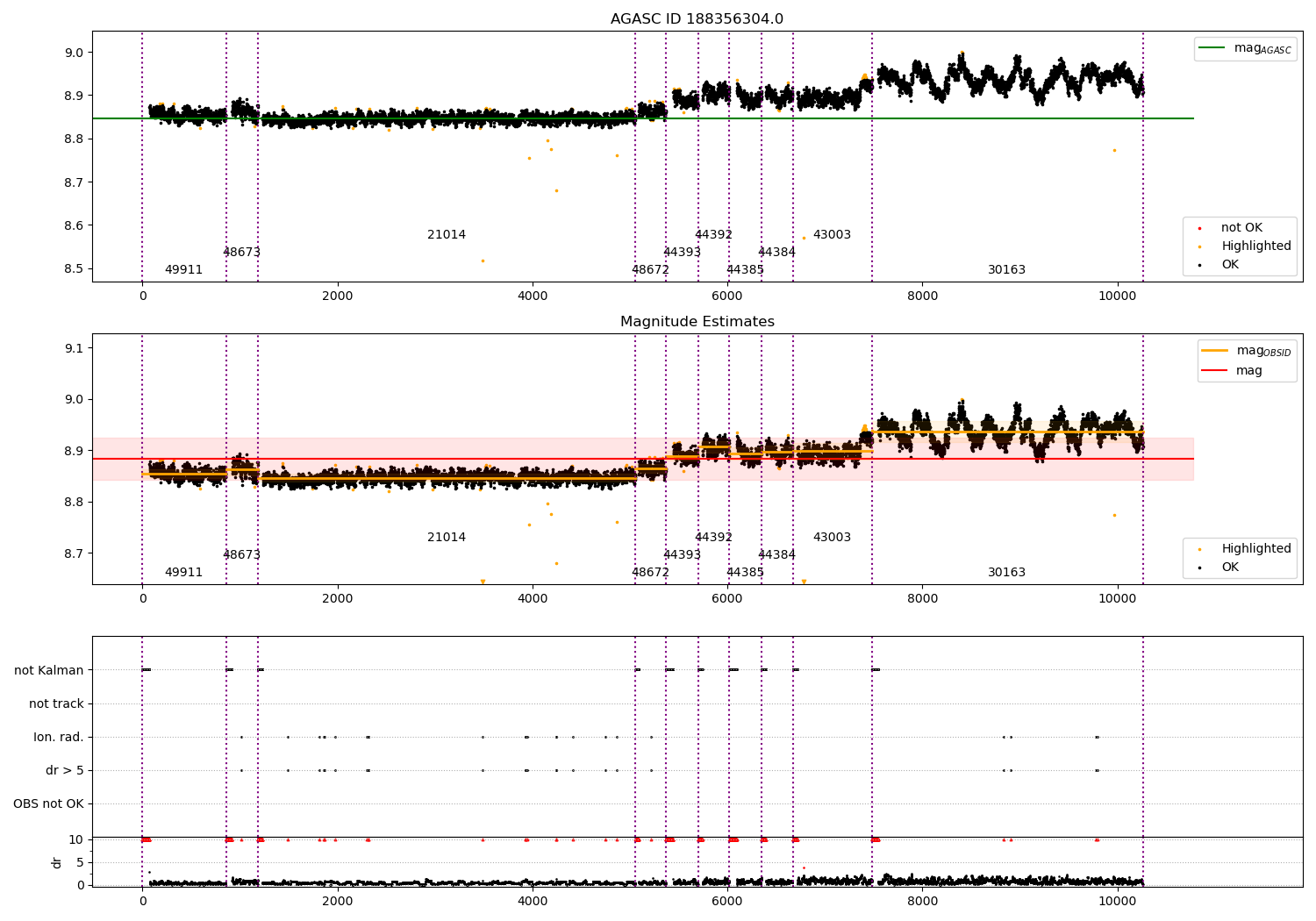Screen dimensions: 1316x921
Task: Click OBSID label 21014 in top plot
Action: 447,235
